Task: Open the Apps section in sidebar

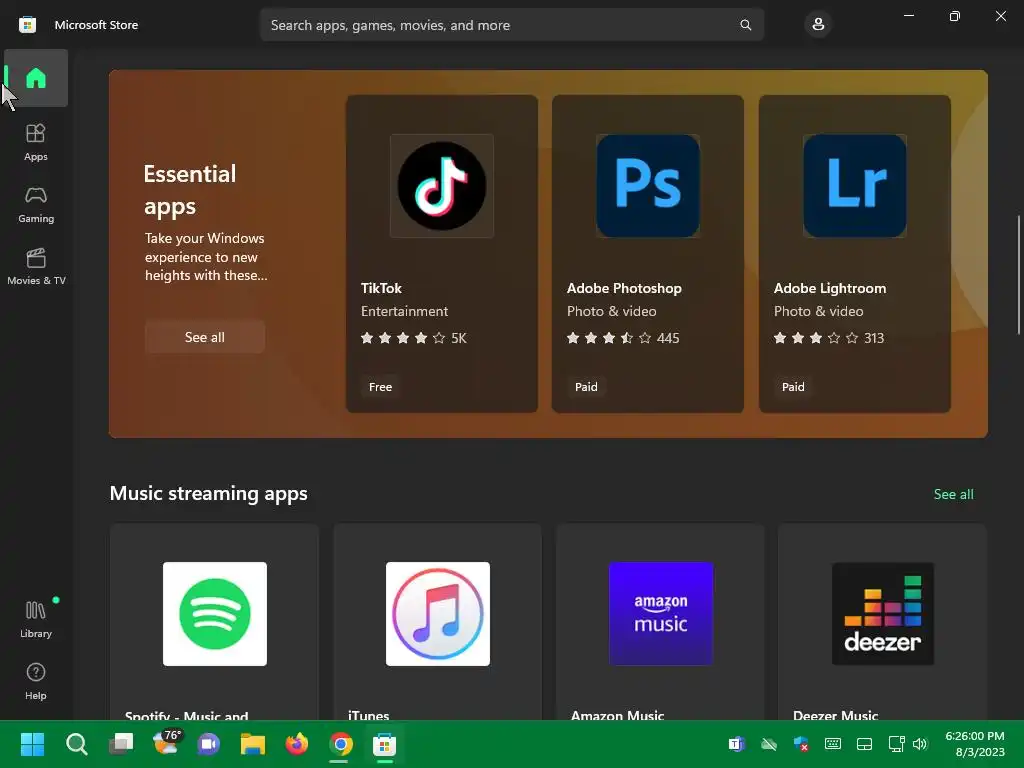Action: coord(36,142)
